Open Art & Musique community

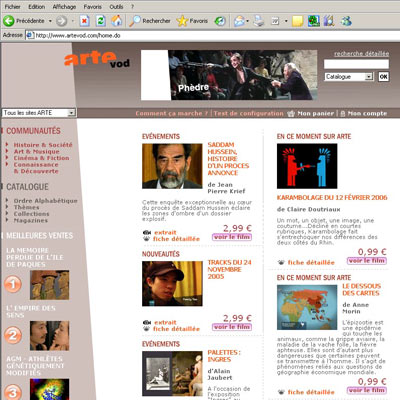tap(36, 151)
